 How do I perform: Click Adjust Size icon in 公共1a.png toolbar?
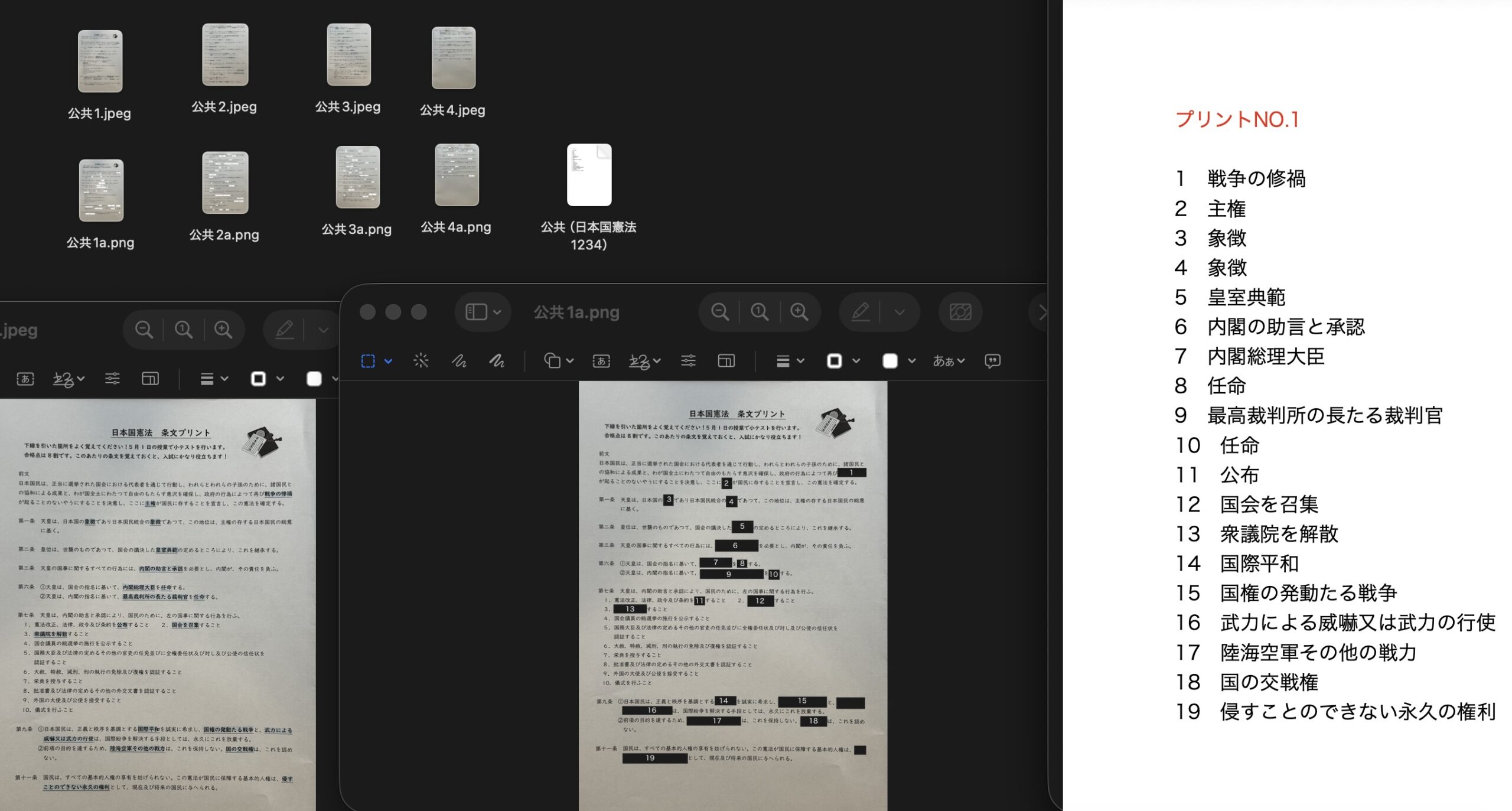pyautogui.click(x=726, y=360)
